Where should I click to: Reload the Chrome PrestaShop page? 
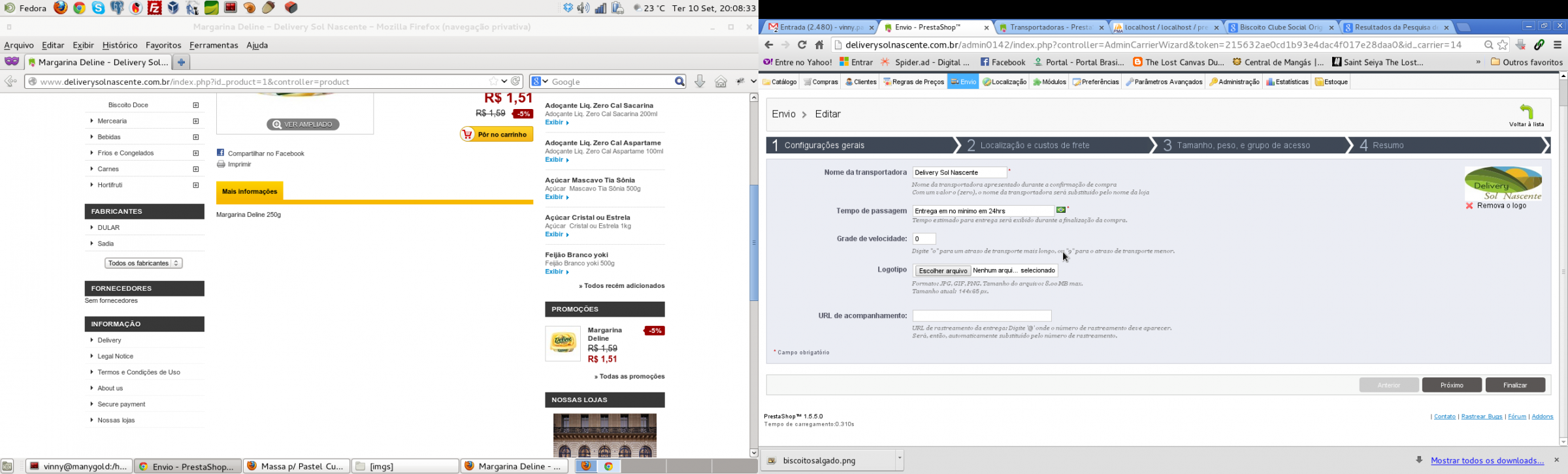click(802, 45)
